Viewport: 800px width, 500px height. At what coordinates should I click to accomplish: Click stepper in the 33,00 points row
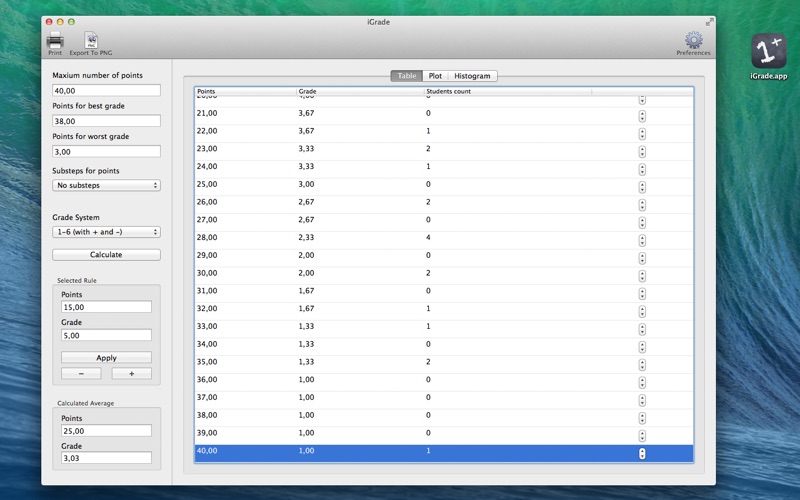click(642, 326)
